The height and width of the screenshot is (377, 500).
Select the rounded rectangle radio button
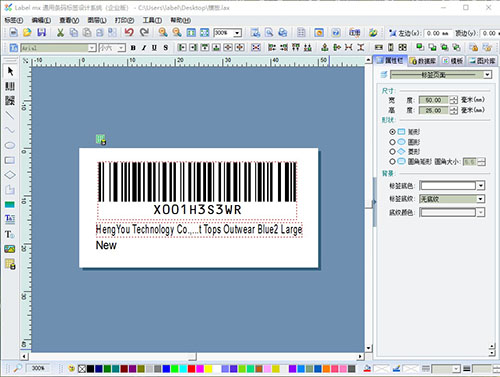(392, 162)
